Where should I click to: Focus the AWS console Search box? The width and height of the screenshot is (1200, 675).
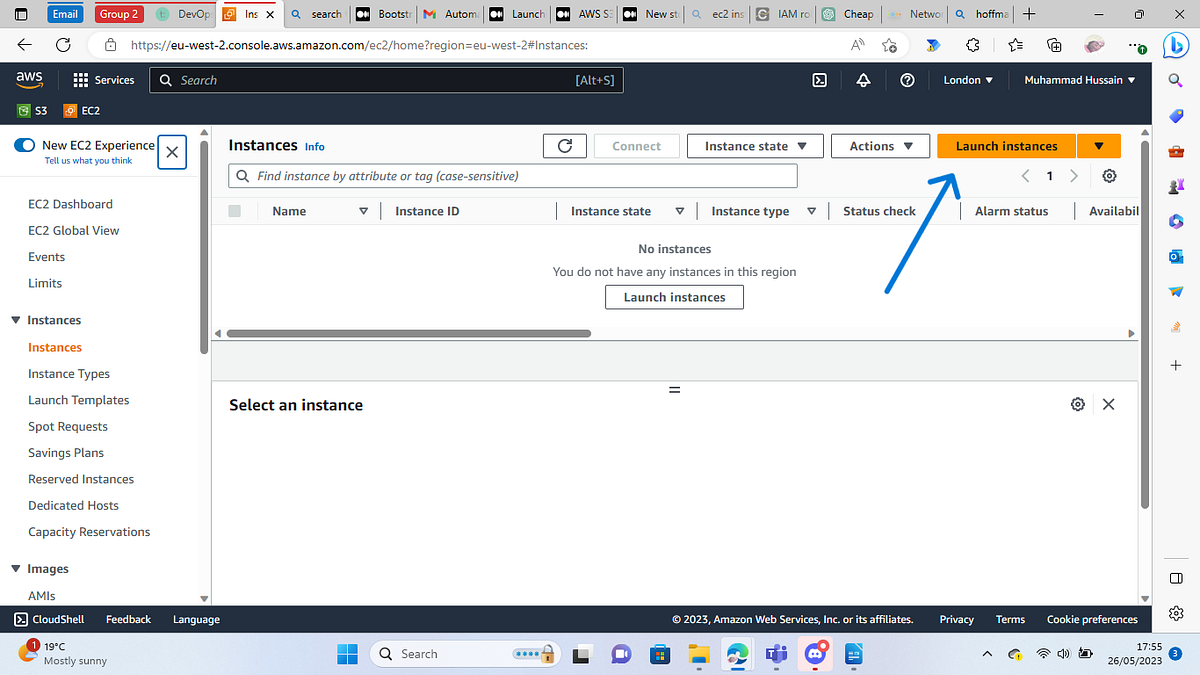point(386,80)
